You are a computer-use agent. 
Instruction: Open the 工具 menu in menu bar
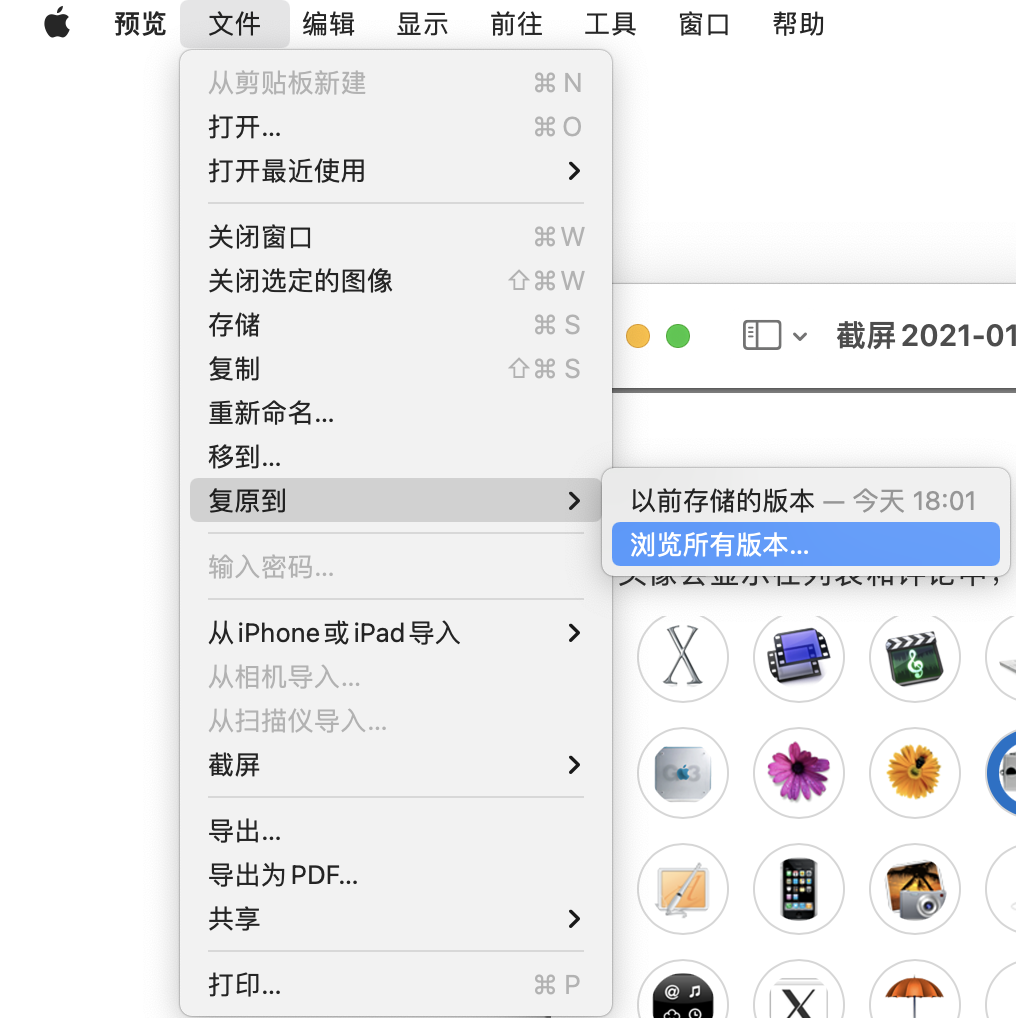(610, 24)
